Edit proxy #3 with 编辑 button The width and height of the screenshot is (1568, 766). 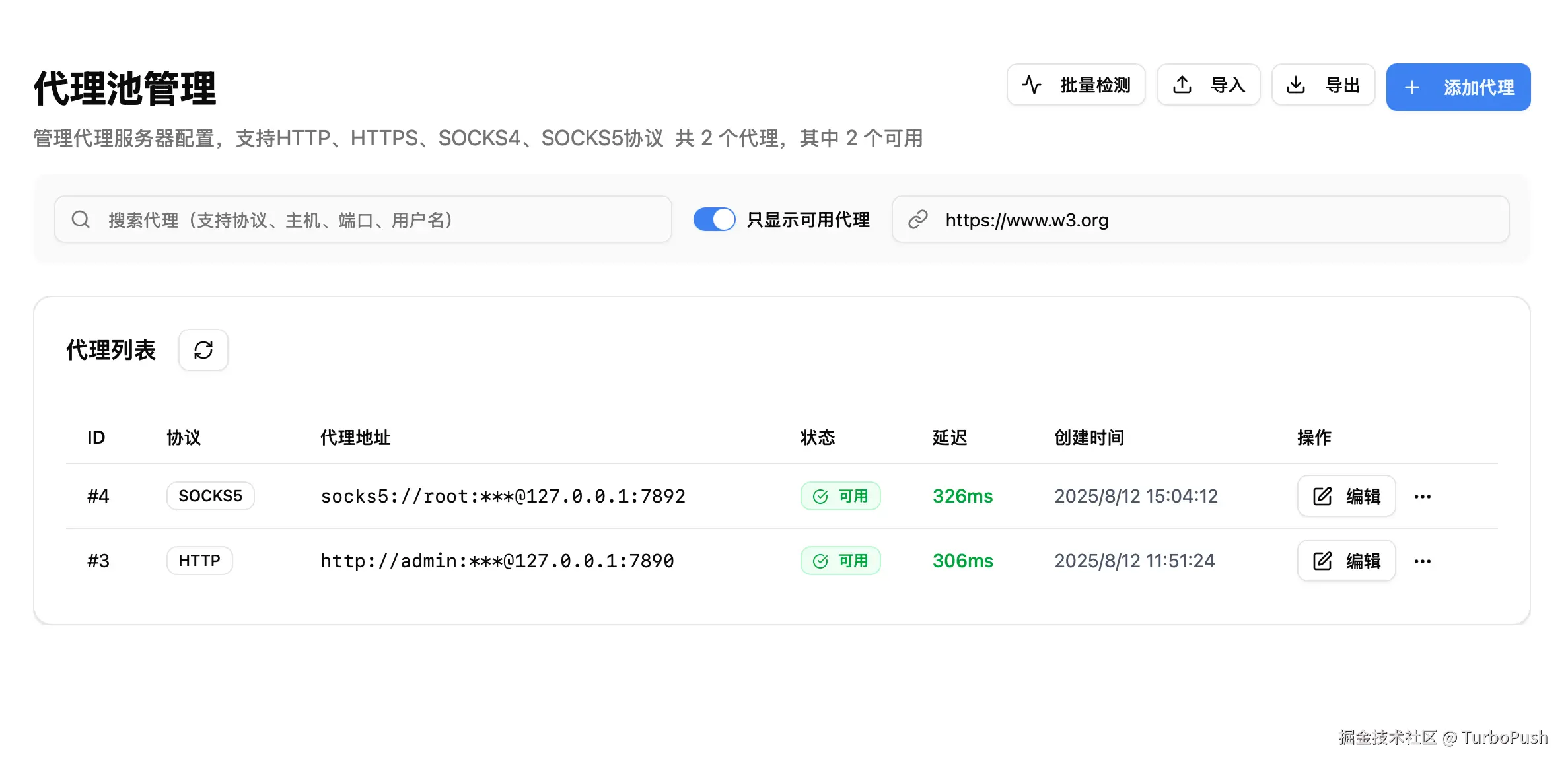(x=1347, y=561)
